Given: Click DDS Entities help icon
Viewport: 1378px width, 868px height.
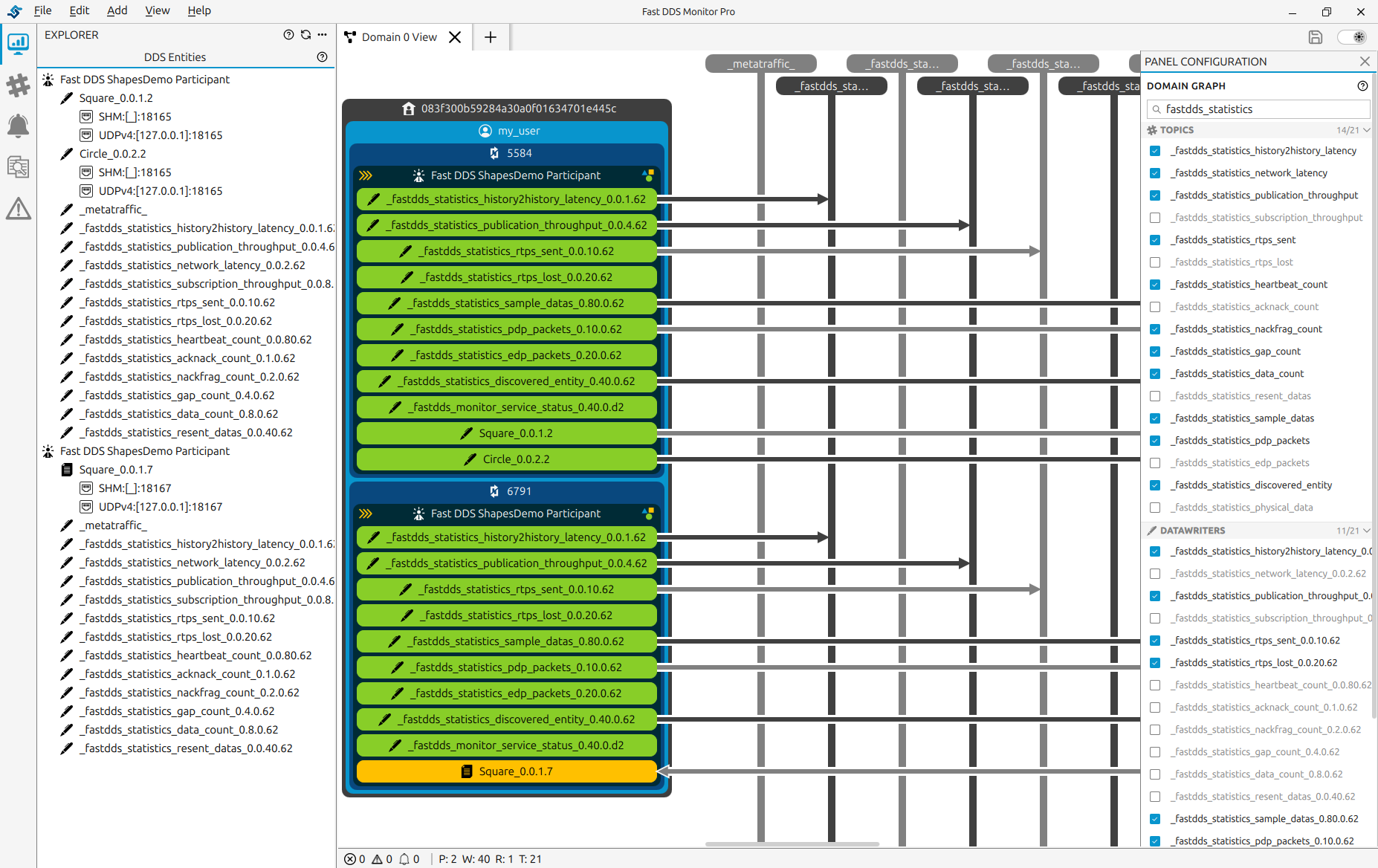Looking at the screenshot, I should tap(322, 57).
